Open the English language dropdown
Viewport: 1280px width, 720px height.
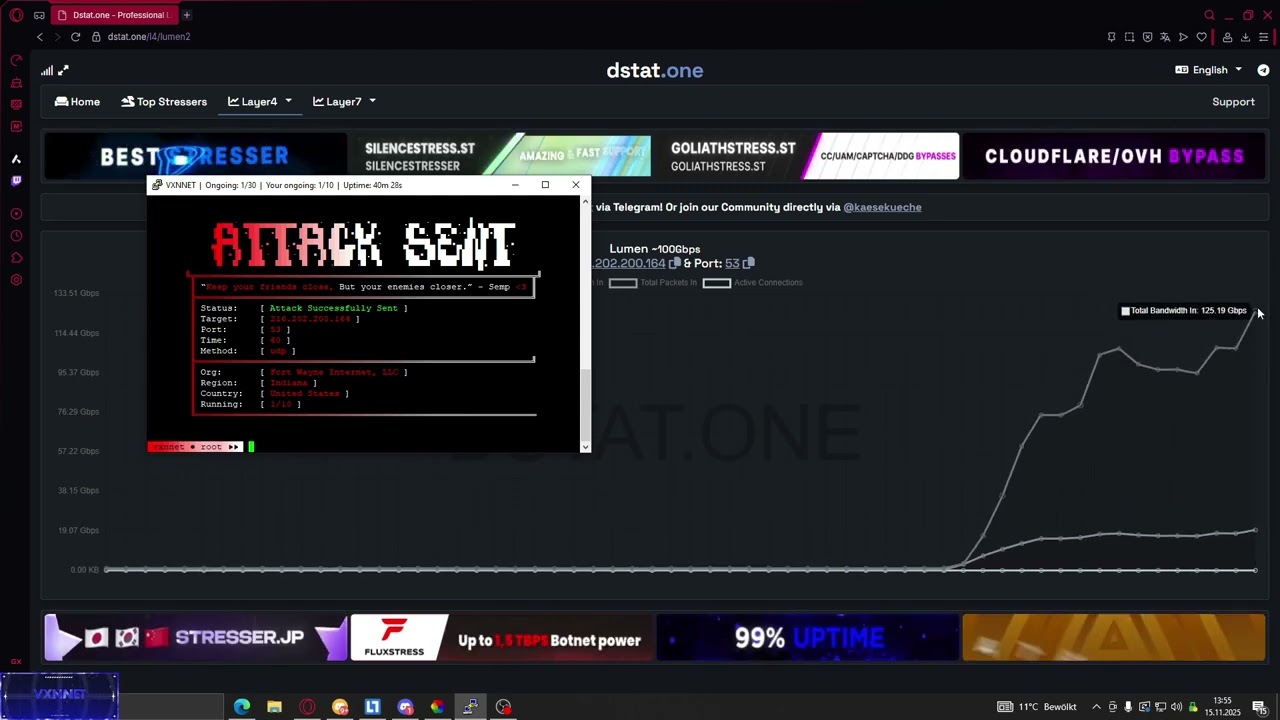(x=1209, y=70)
